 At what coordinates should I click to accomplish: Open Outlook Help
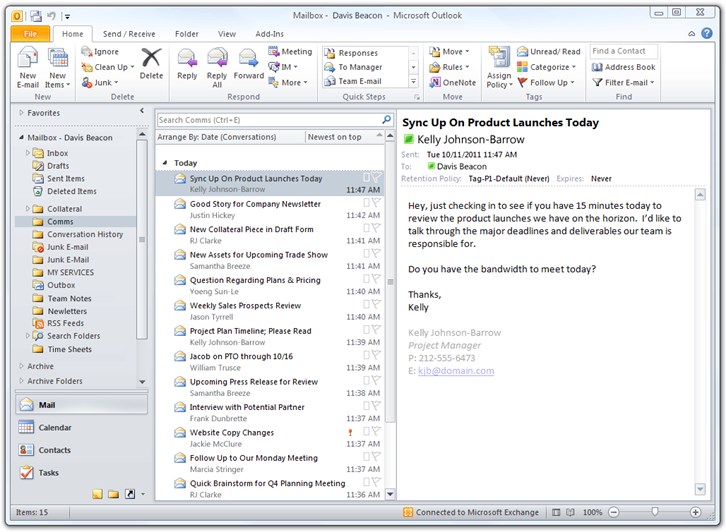click(707, 33)
